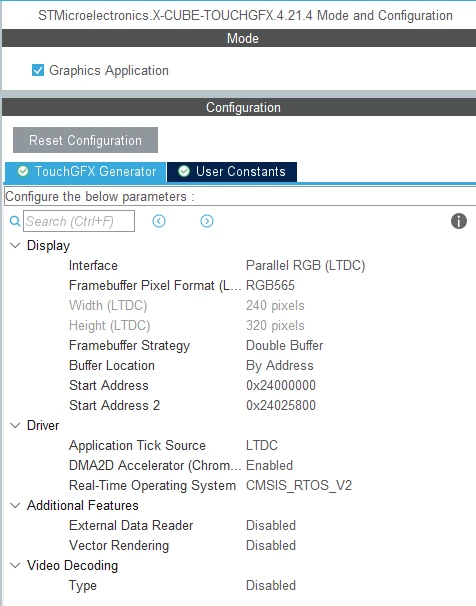The width and height of the screenshot is (476, 606).
Task: Click the Reset Configuration button
Action: pyautogui.click(x=85, y=140)
